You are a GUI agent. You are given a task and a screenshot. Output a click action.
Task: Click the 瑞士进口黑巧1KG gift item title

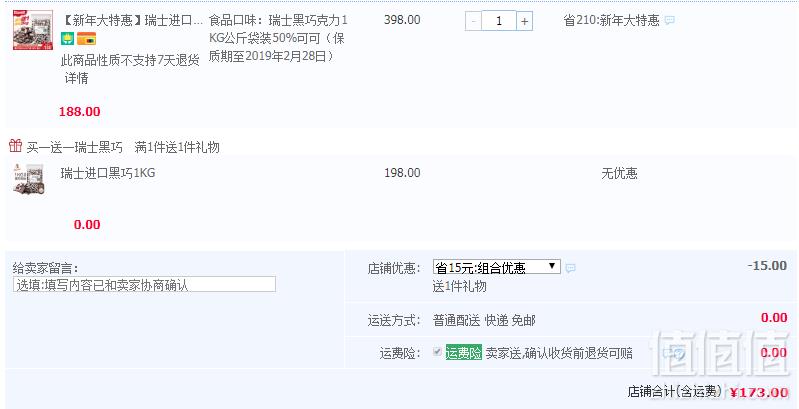(x=108, y=173)
